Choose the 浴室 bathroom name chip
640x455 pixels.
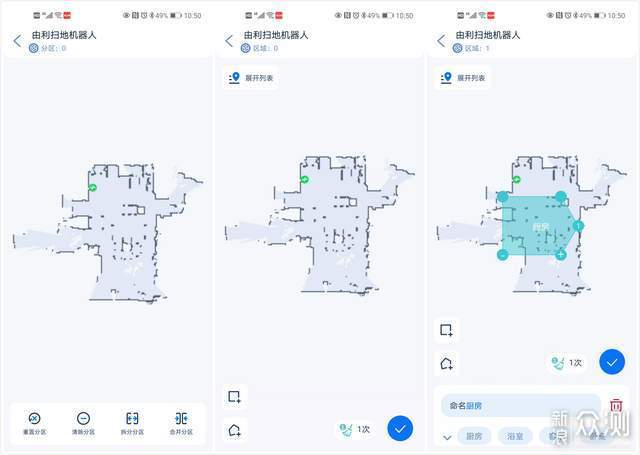click(x=515, y=436)
